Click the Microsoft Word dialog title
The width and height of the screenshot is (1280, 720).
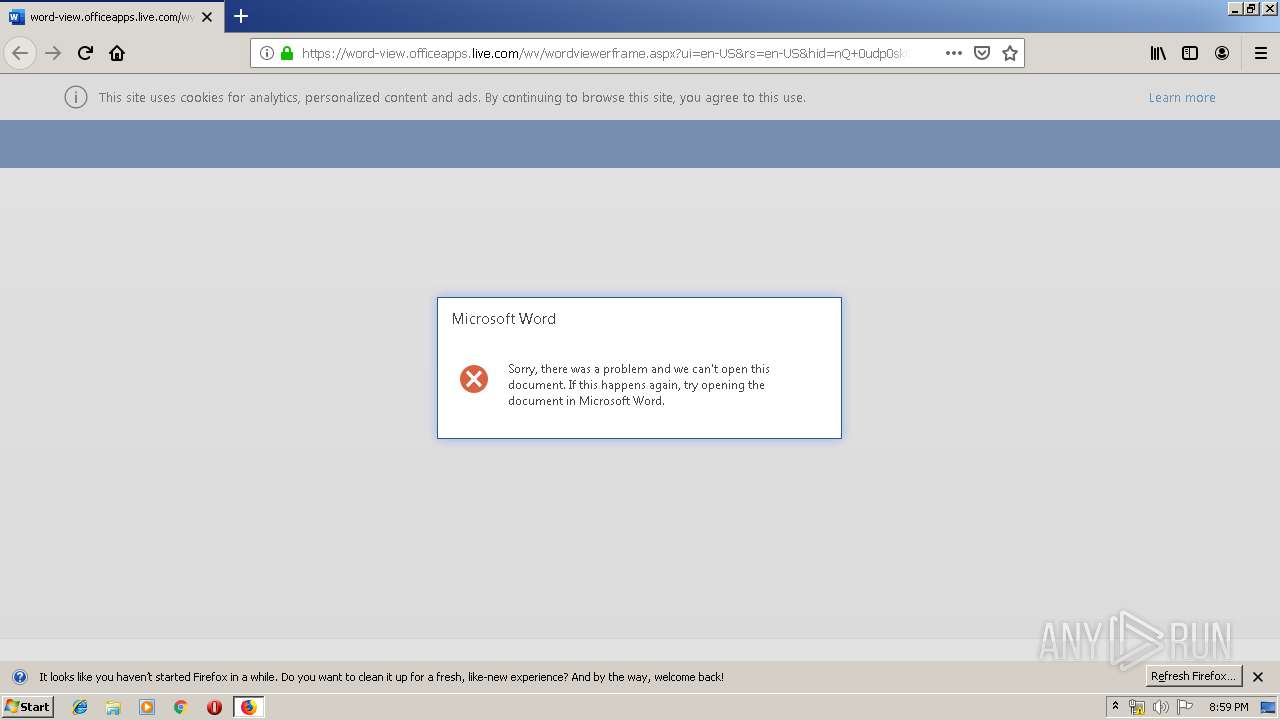point(503,318)
